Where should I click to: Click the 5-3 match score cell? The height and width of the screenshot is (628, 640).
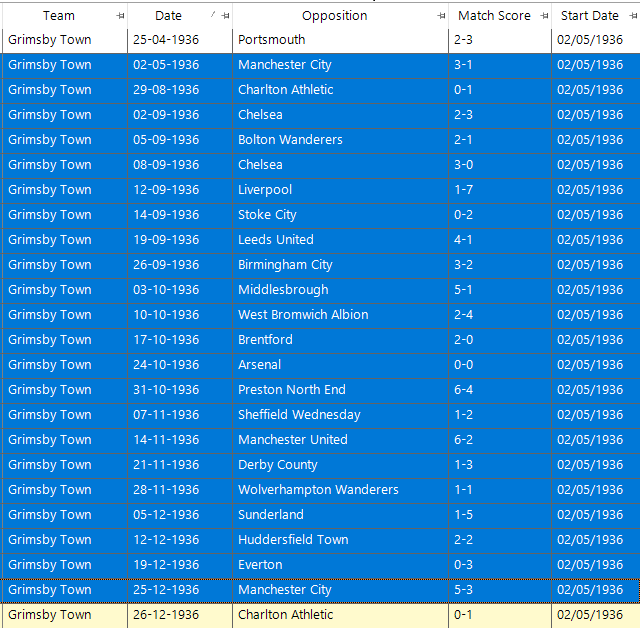coord(500,590)
